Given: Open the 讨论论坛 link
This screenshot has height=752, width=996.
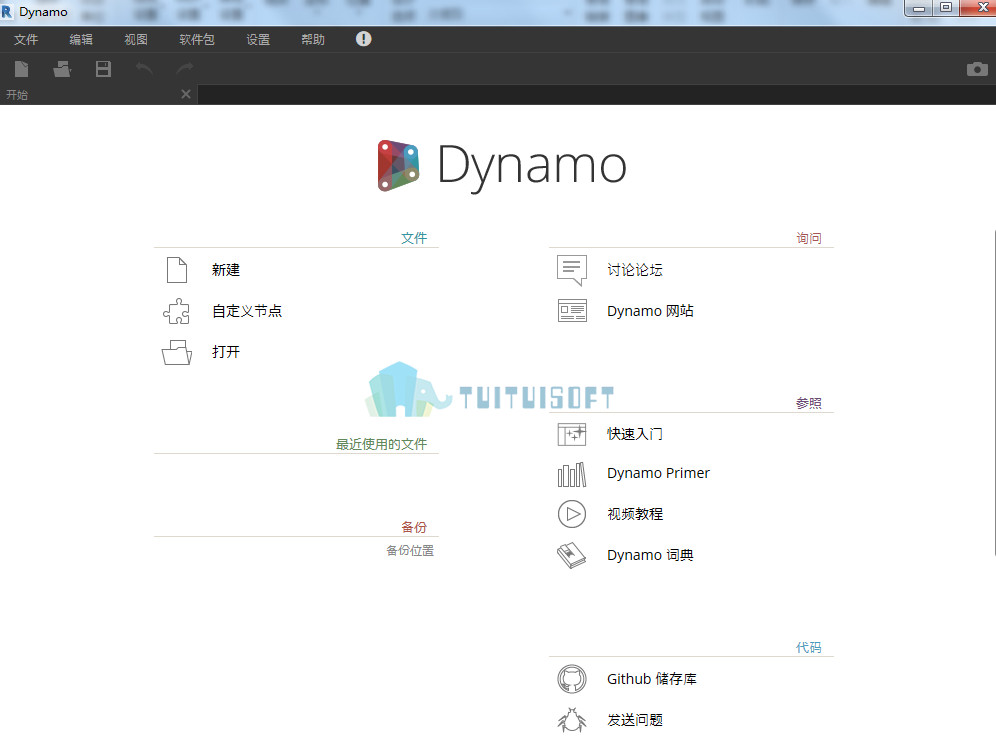Looking at the screenshot, I should click(x=635, y=270).
